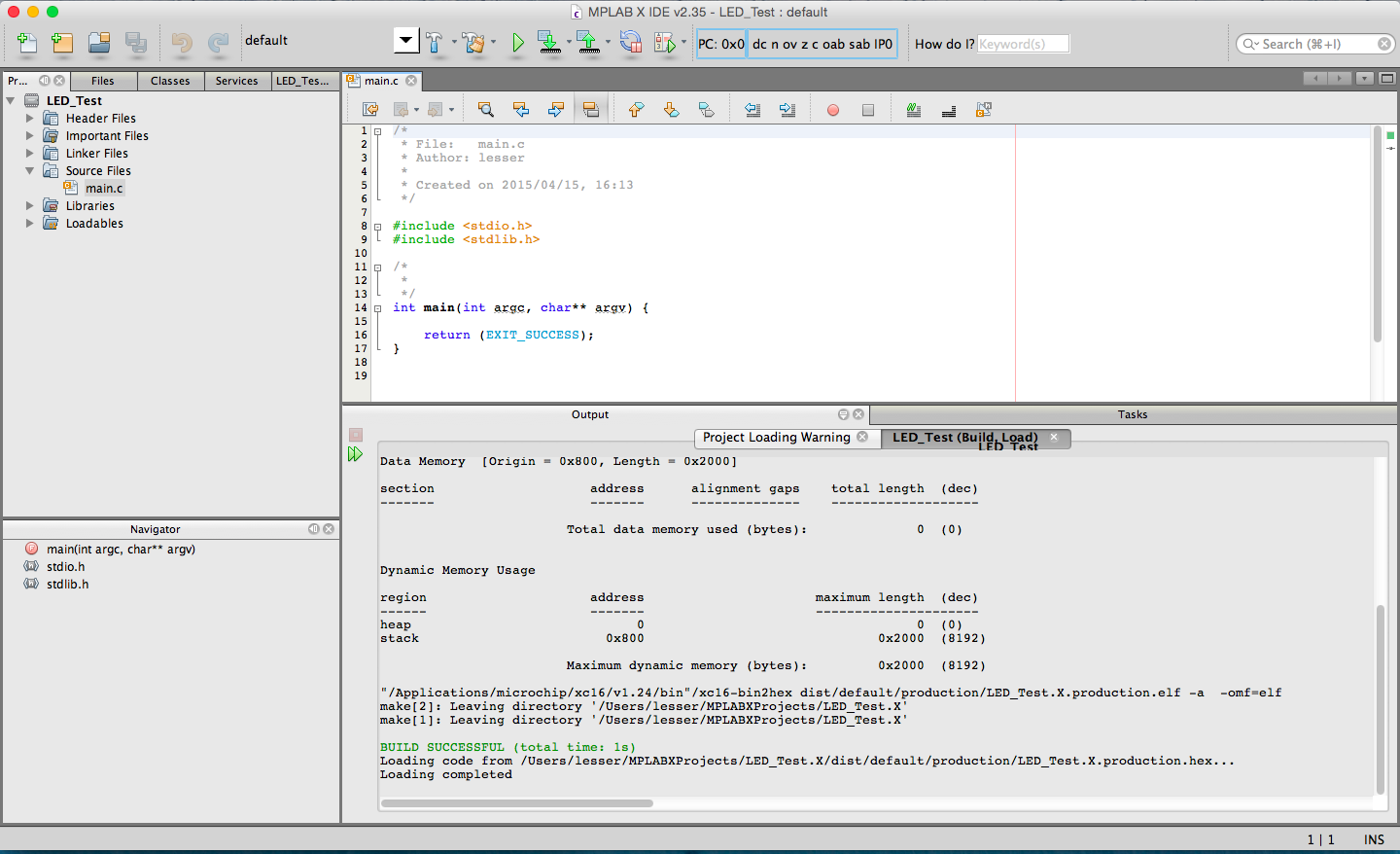Switch to the Files tab
Image resolution: width=1400 pixels, height=854 pixels.
tap(102, 81)
